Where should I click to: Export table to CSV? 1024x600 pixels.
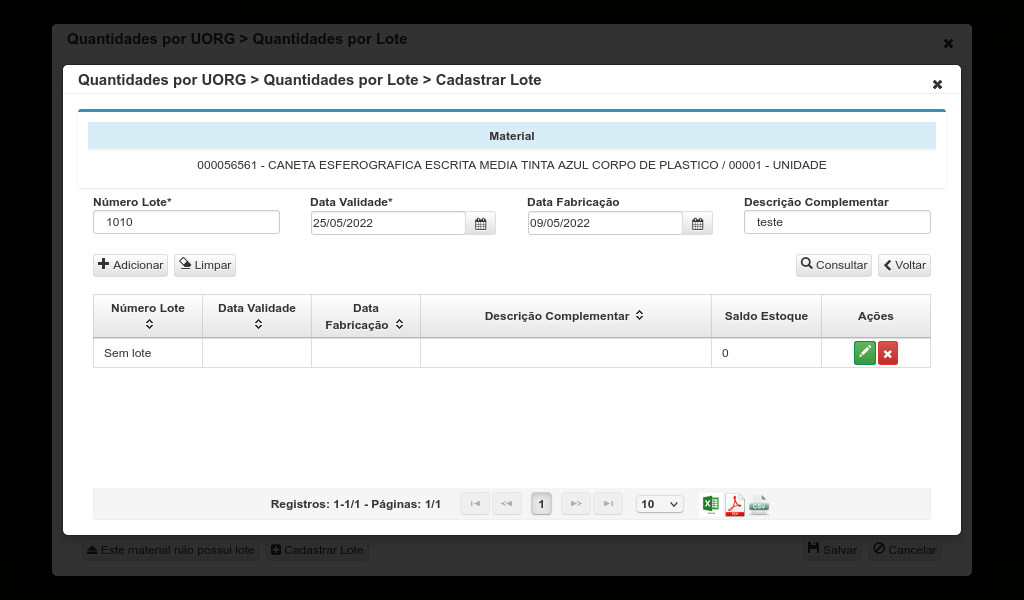(x=759, y=504)
